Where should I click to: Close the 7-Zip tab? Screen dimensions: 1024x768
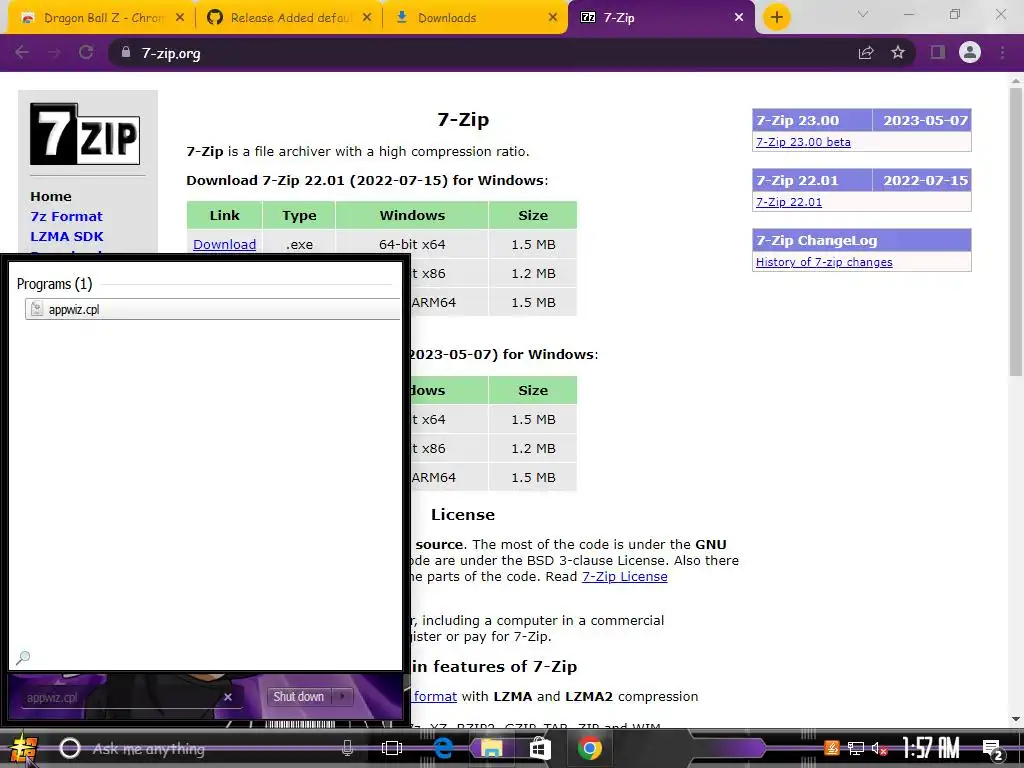(739, 18)
